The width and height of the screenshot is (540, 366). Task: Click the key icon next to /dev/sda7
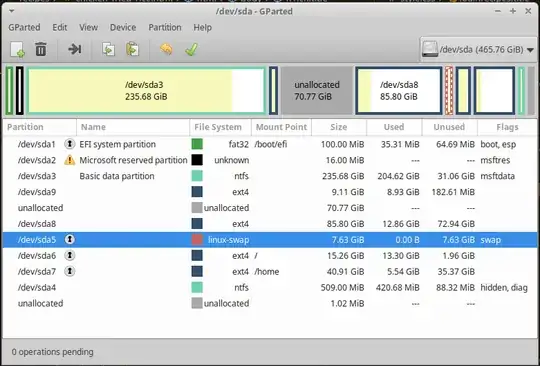pyautogui.click(x=70, y=271)
